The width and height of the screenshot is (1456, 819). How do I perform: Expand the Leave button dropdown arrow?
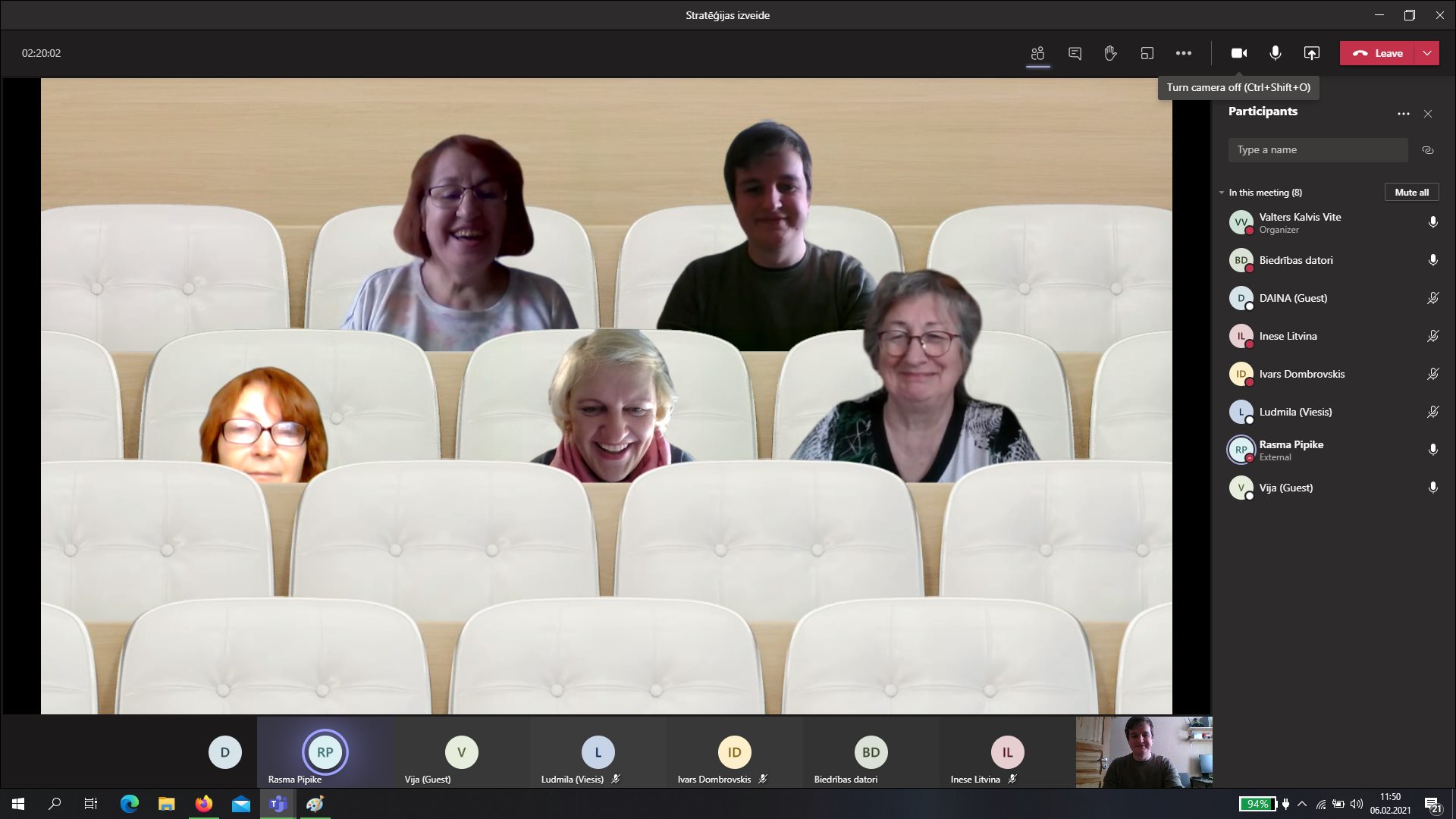1427,53
